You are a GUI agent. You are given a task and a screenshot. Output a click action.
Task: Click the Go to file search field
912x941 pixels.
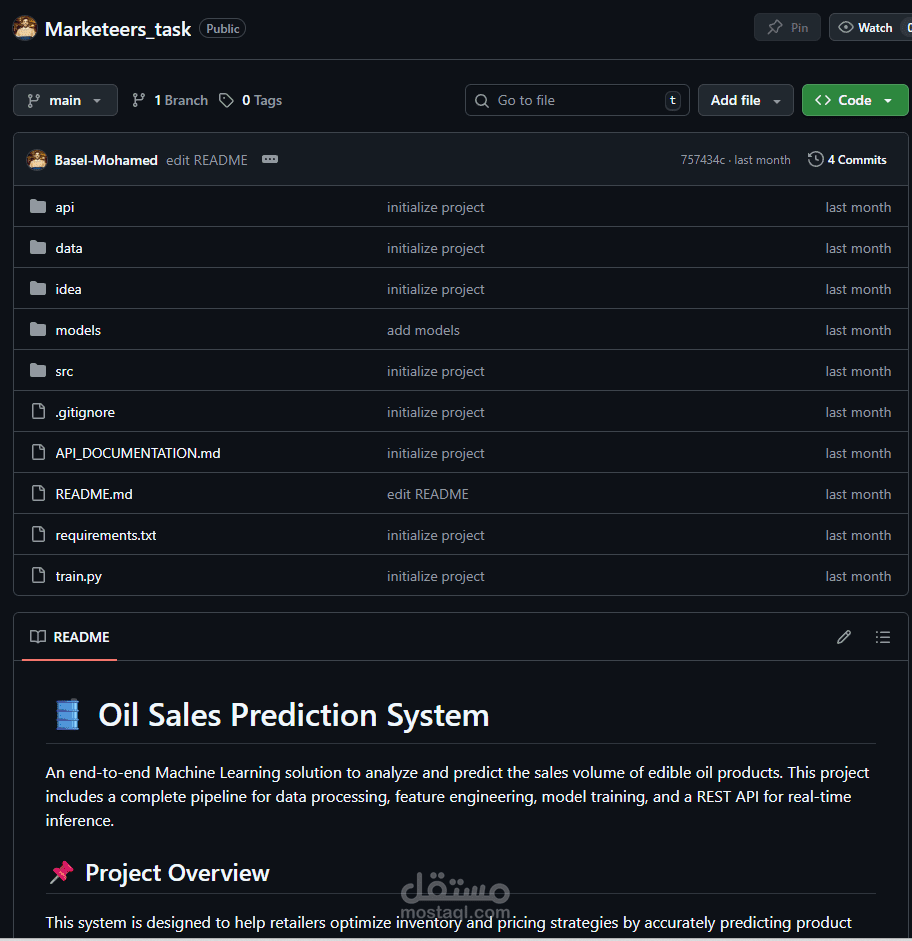point(575,100)
